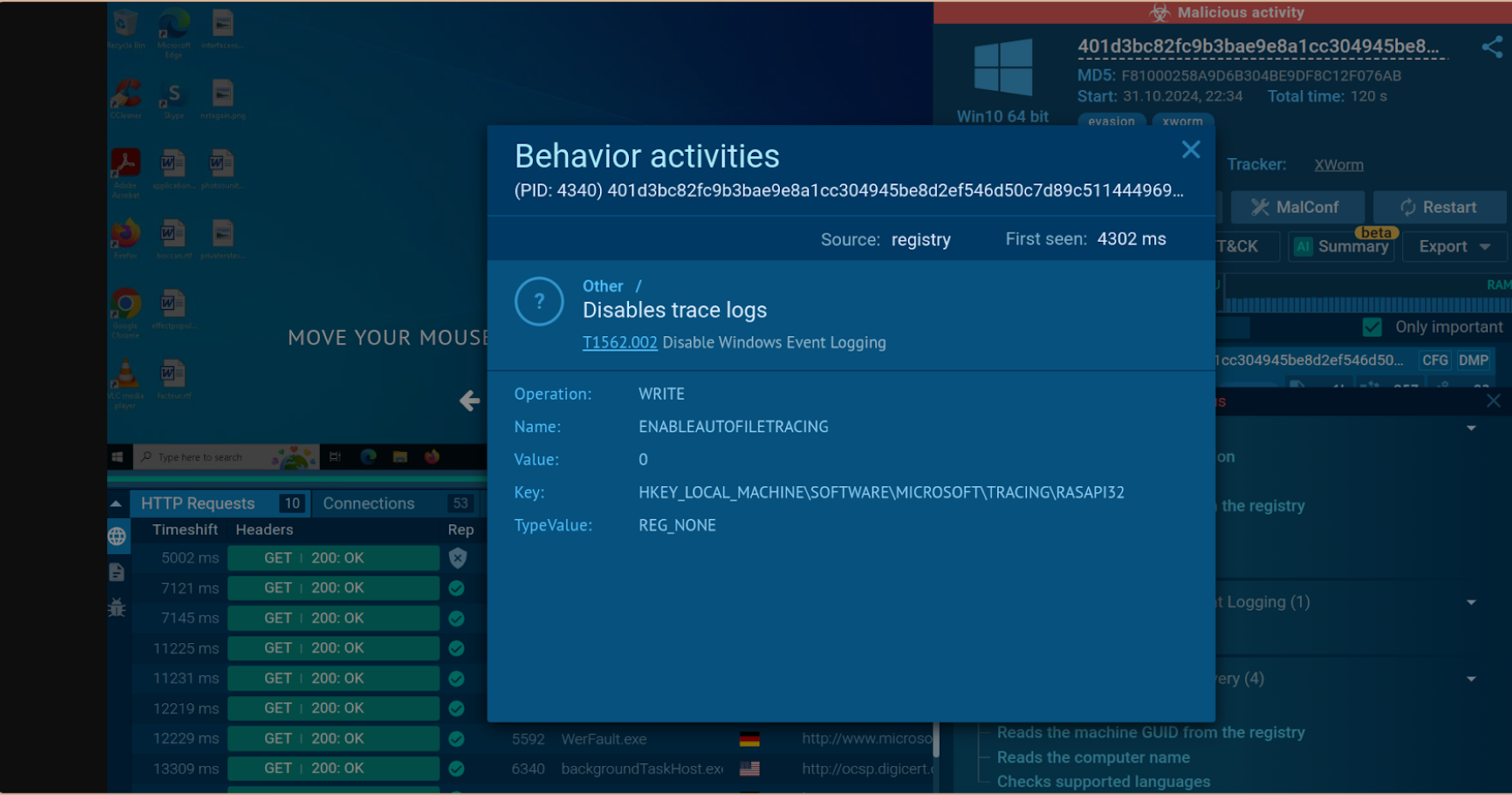This screenshot has height=795, width=1512.
Task: Select the CCleaner desktop icon
Action: [126, 99]
